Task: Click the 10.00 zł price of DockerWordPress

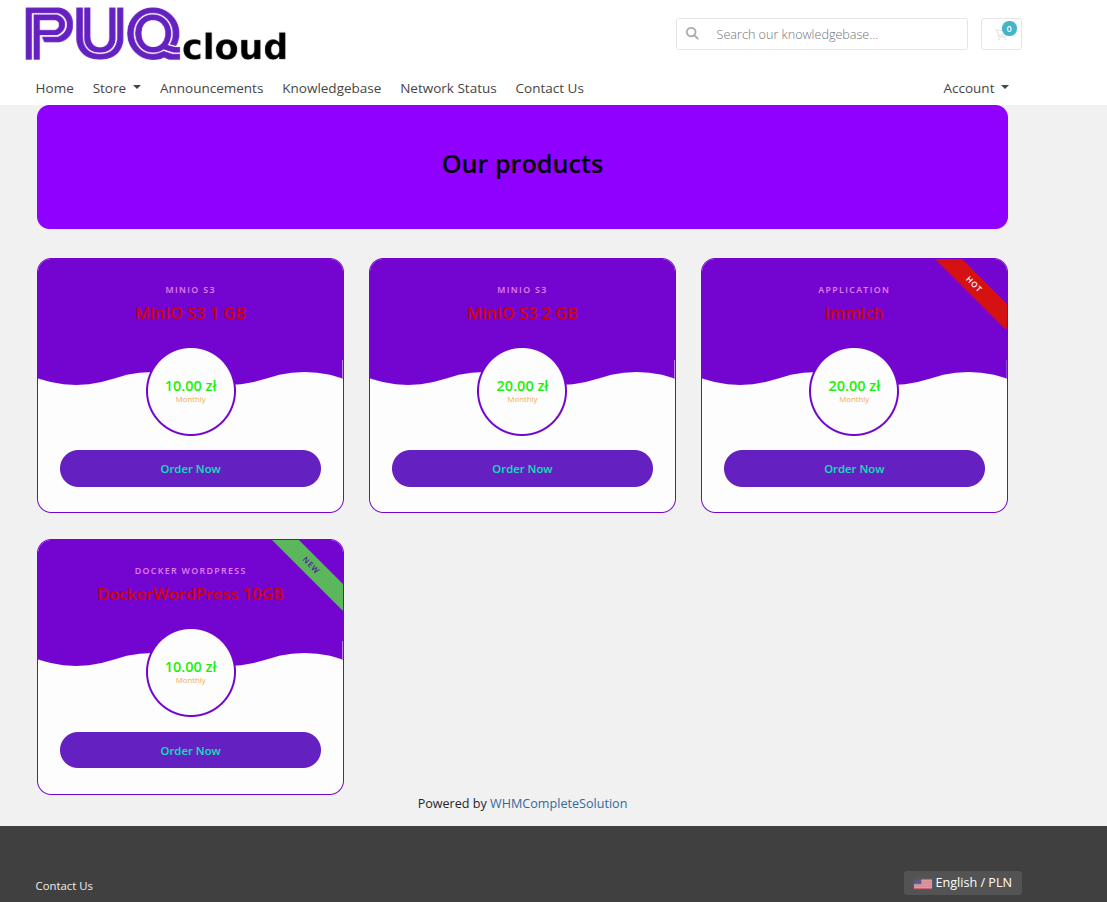Action: pyautogui.click(x=191, y=667)
